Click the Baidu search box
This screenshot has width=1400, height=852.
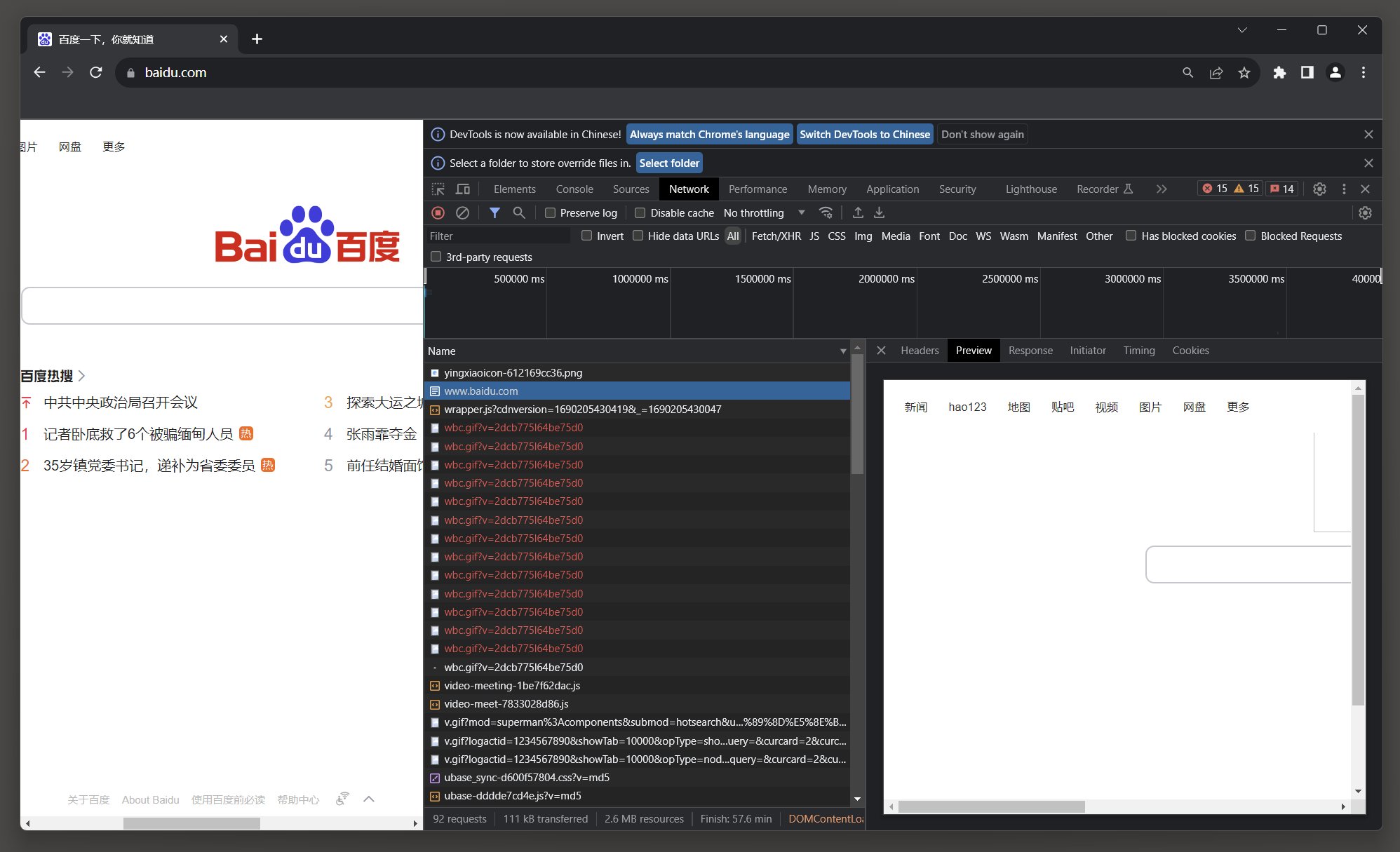point(222,306)
